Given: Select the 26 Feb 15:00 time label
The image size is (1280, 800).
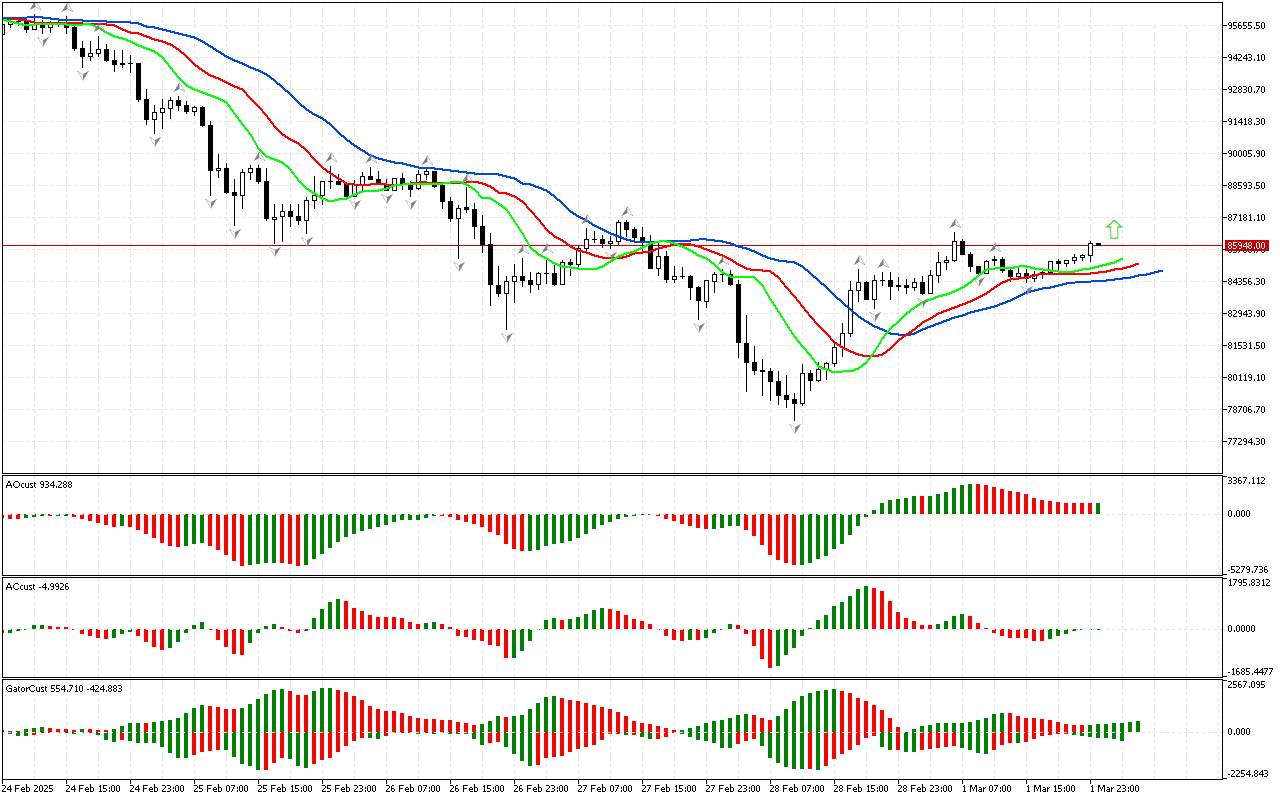Looking at the screenshot, I should pyautogui.click(x=475, y=789).
